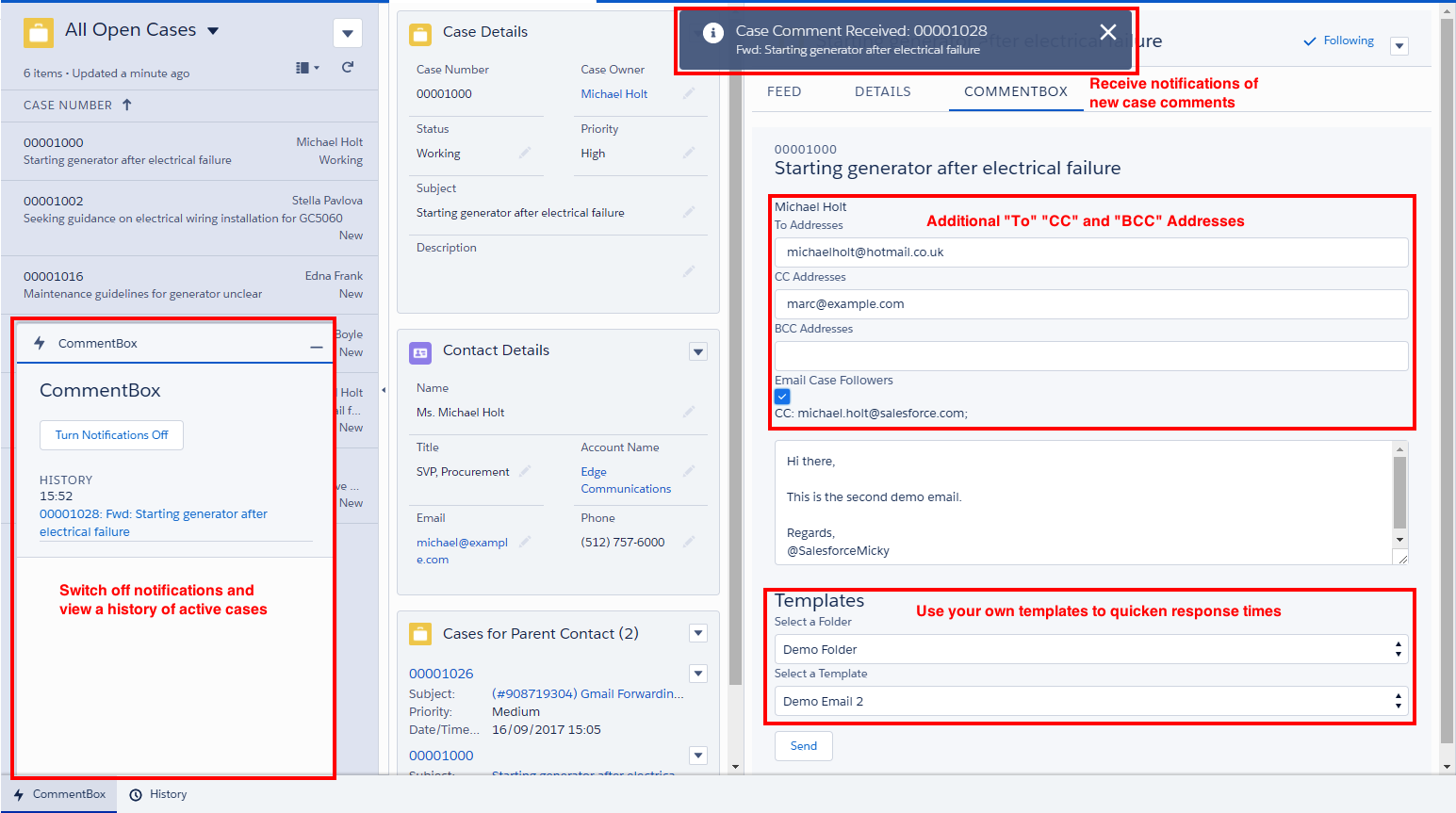Click the edit pencil beside Priority High
This screenshot has width=1456, height=813.
click(689, 153)
